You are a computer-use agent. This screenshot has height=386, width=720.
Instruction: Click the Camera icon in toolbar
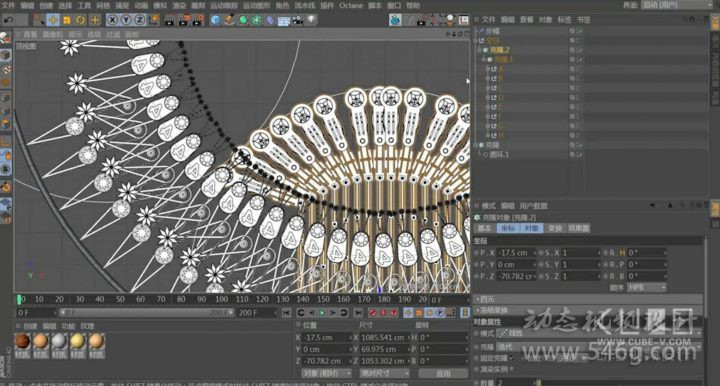pos(298,20)
